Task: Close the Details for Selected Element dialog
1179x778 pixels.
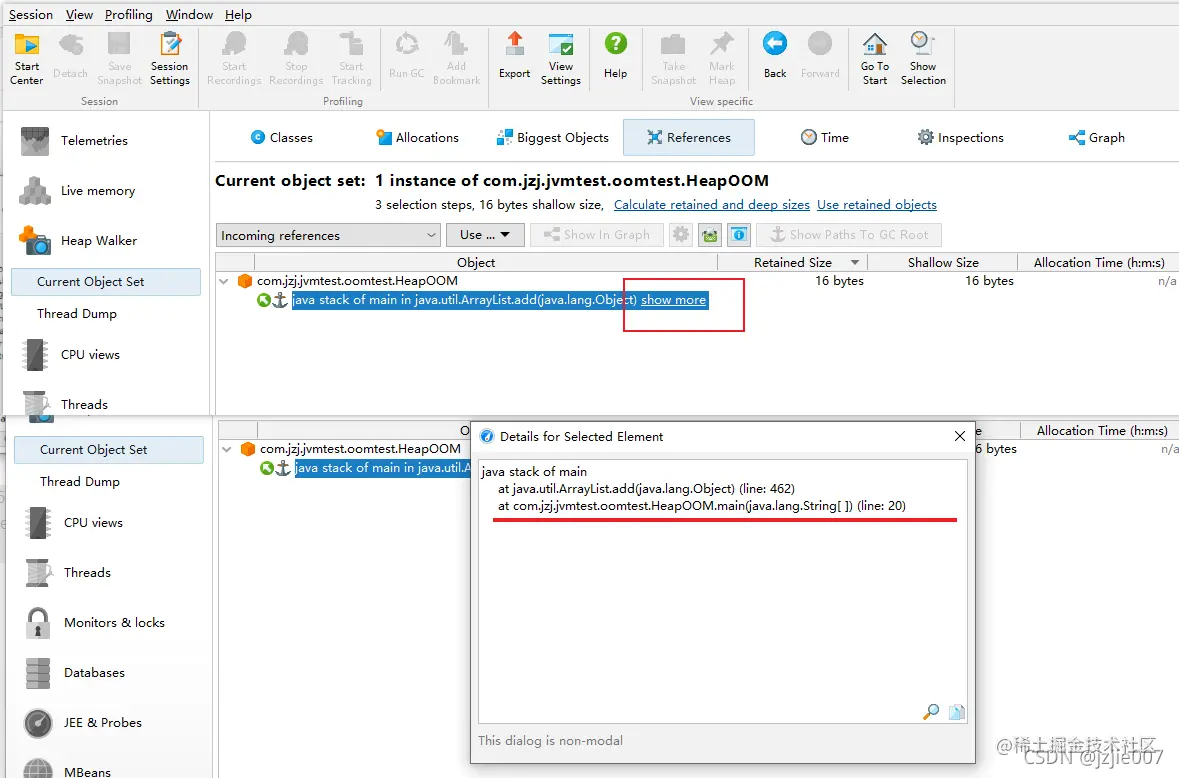Action: (x=959, y=437)
